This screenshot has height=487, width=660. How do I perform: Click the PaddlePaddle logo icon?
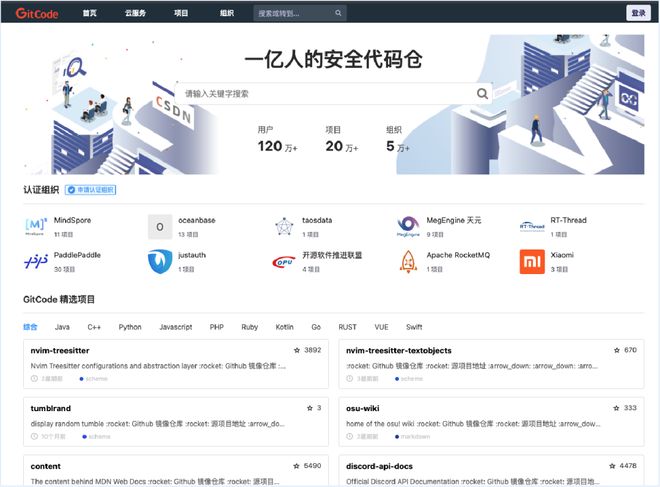click(x=35, y=261)
